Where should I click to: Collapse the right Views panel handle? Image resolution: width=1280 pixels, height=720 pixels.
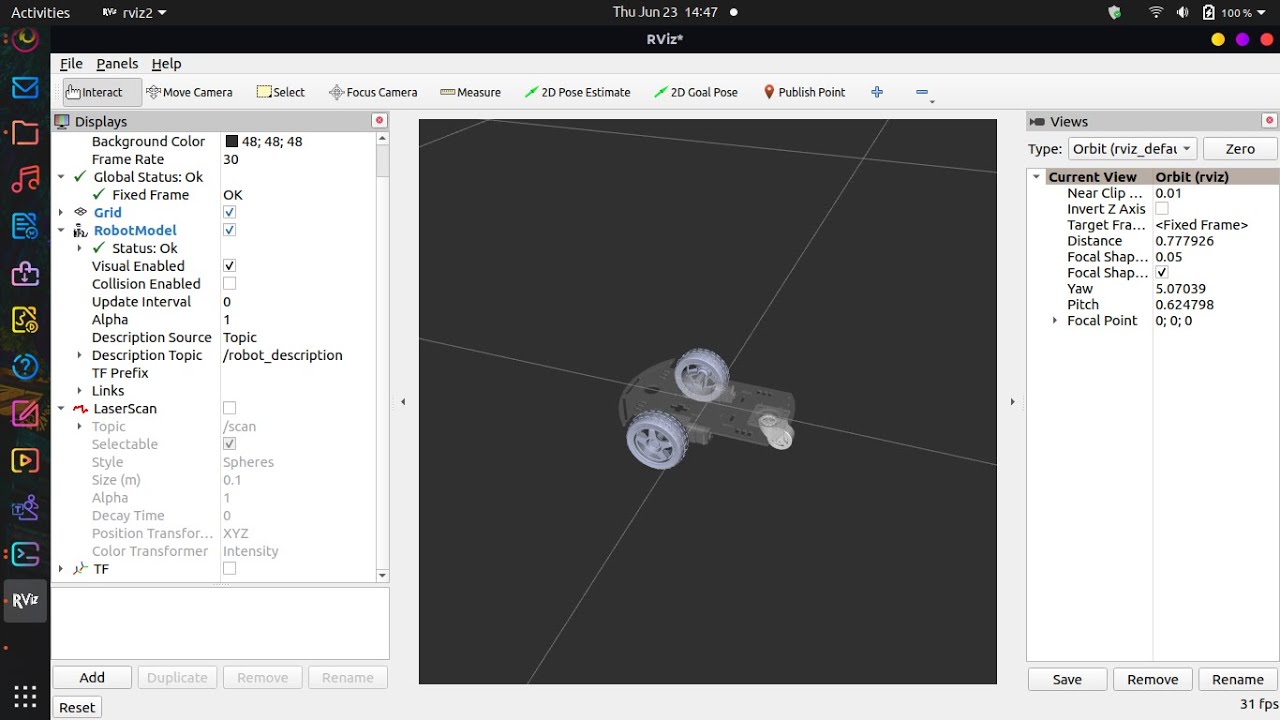click(x=1012, y=402)
